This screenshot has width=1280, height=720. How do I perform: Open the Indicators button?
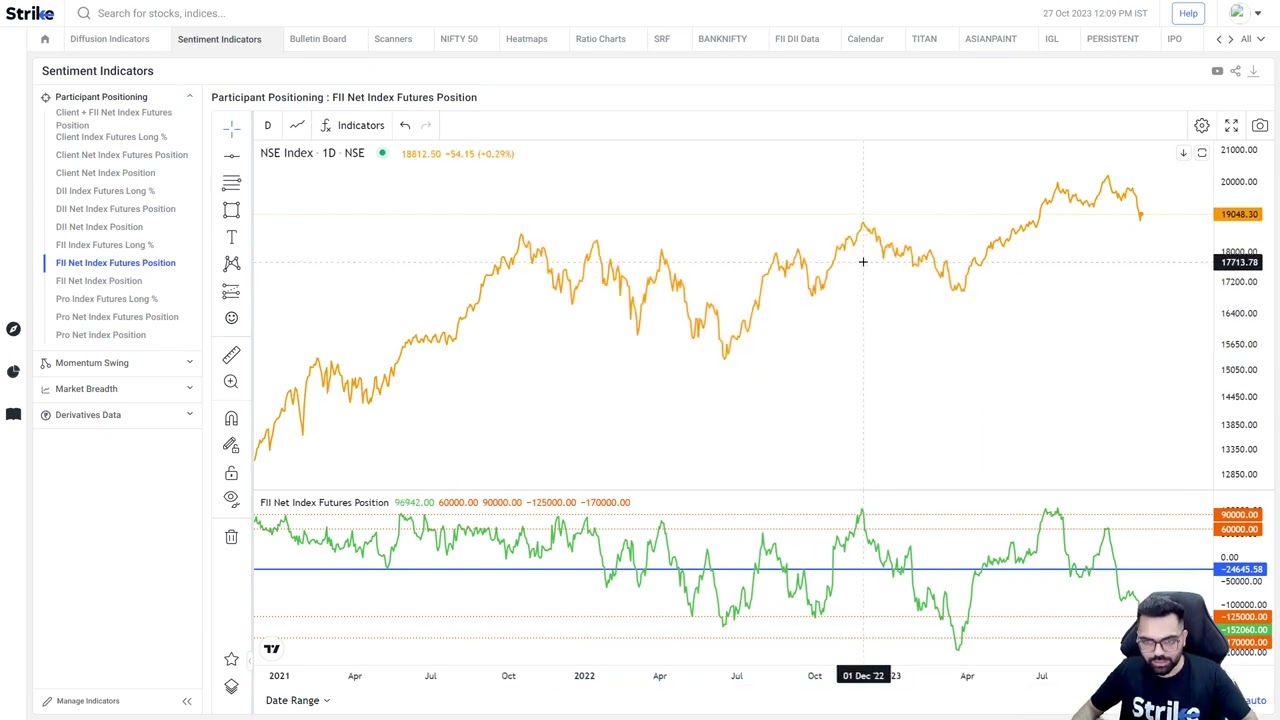352,125
